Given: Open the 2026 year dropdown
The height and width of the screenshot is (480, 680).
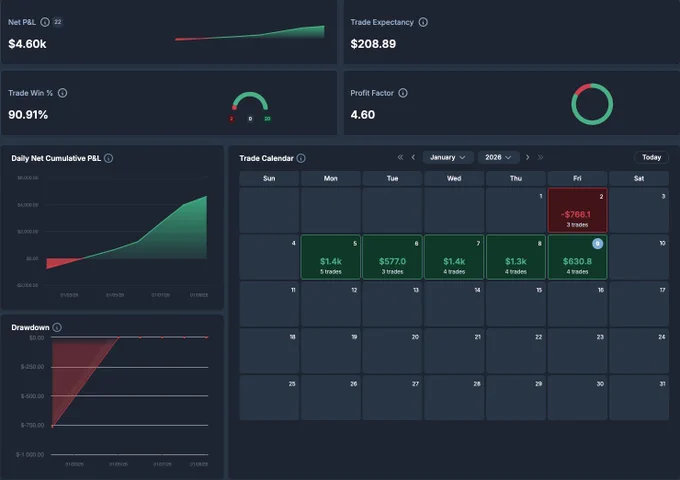Looking at the screenshot, I should (x=498, y=157).
